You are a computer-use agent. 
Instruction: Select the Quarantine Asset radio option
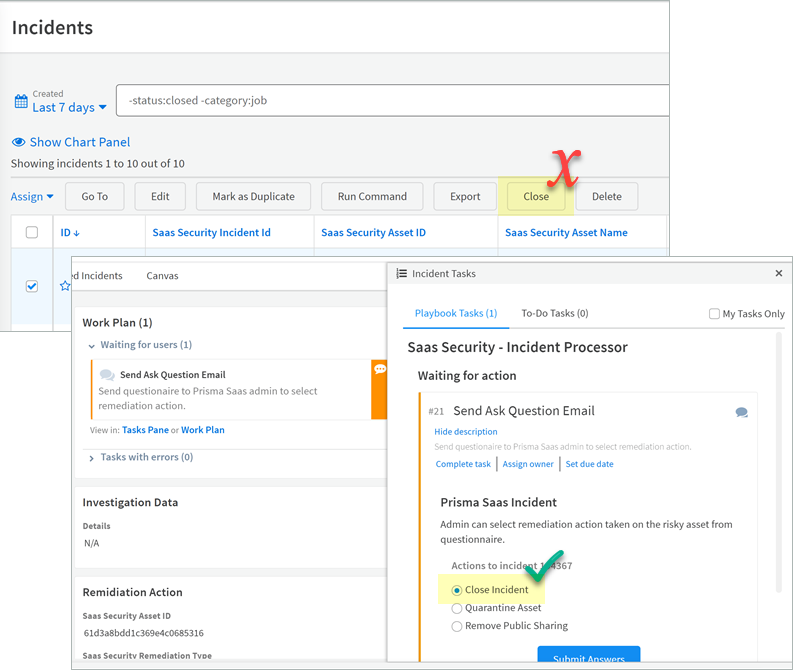pos(457,608)
